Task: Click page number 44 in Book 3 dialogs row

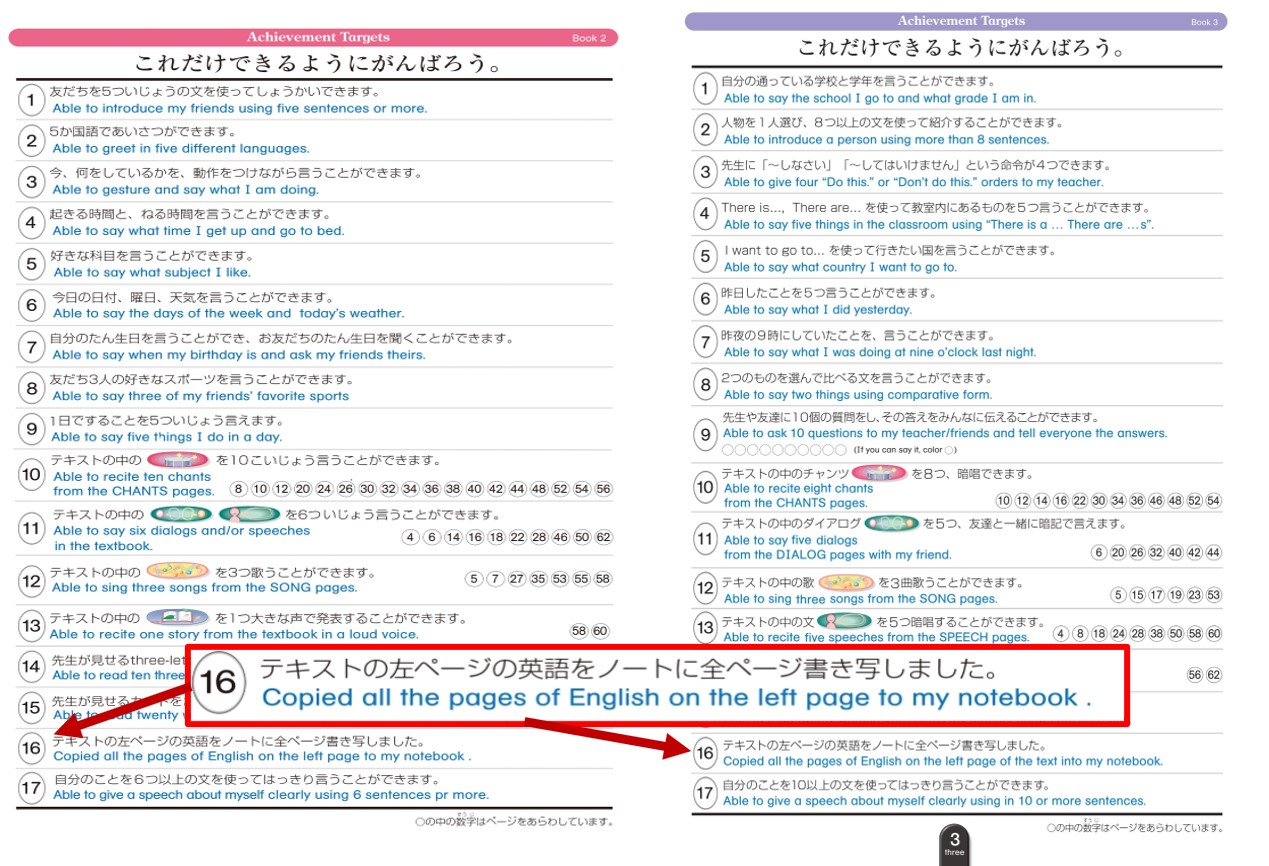Action: coord(1213,553)
